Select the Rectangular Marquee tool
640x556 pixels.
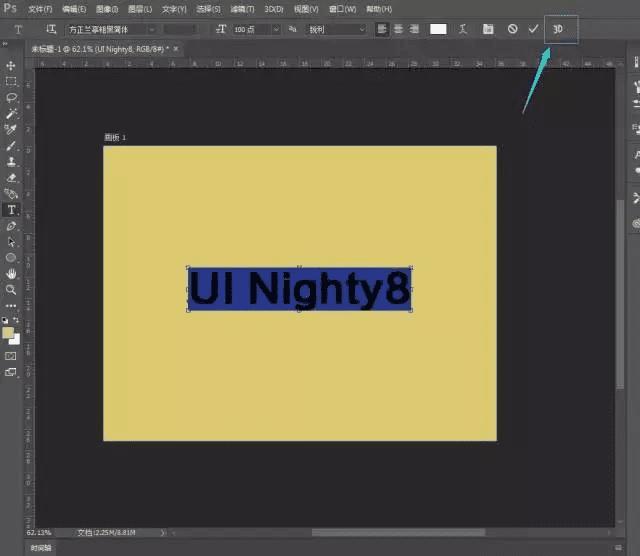click(x=12, y=82)
